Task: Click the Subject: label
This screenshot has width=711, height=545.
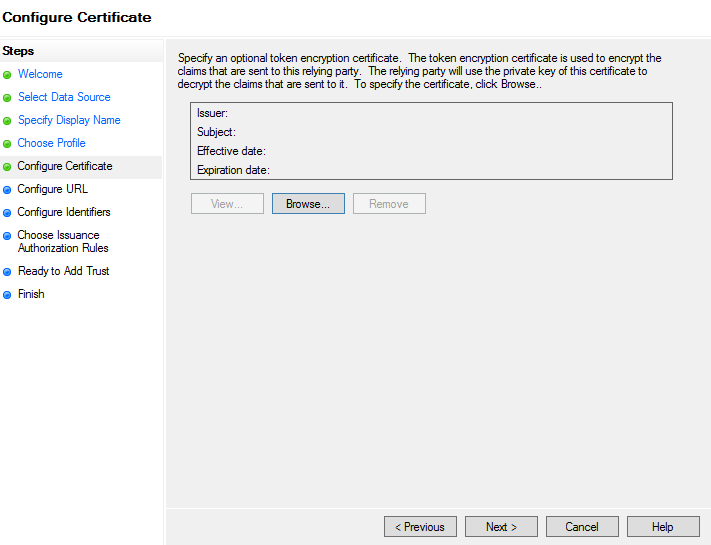Action: 216,132
